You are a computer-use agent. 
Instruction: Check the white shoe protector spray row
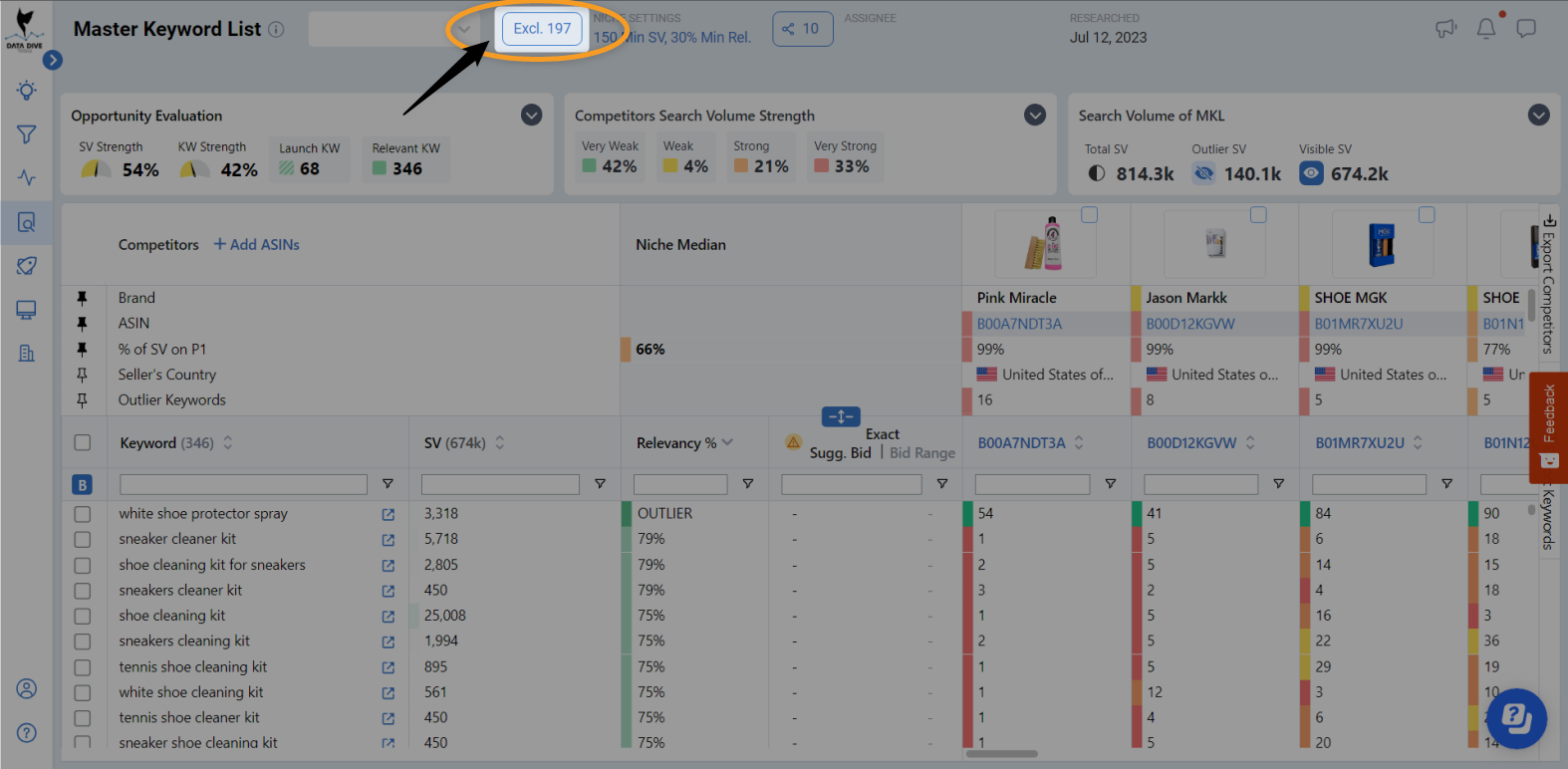click(x=83, y=514)
